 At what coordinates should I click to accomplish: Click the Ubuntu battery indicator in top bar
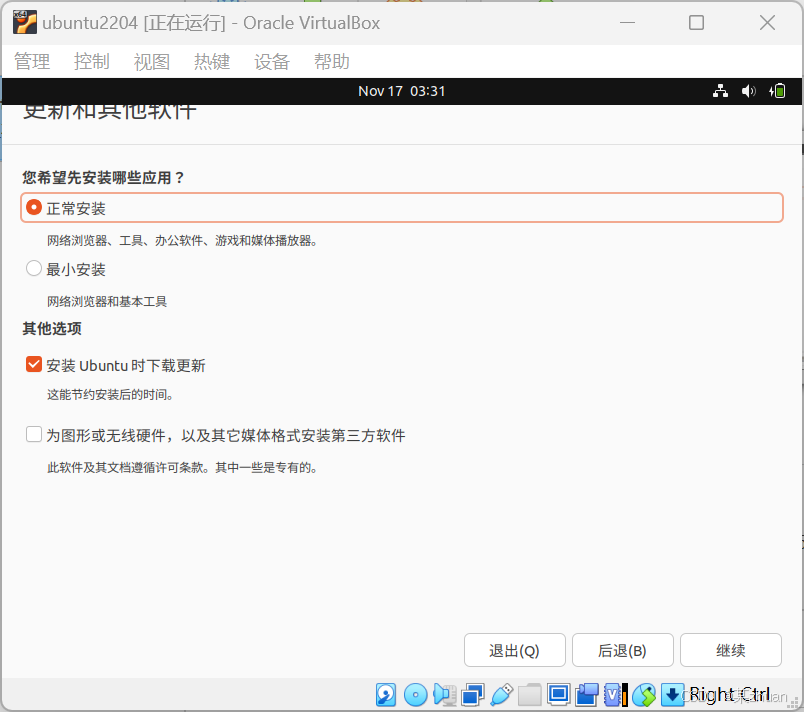[x=777, y=91]
